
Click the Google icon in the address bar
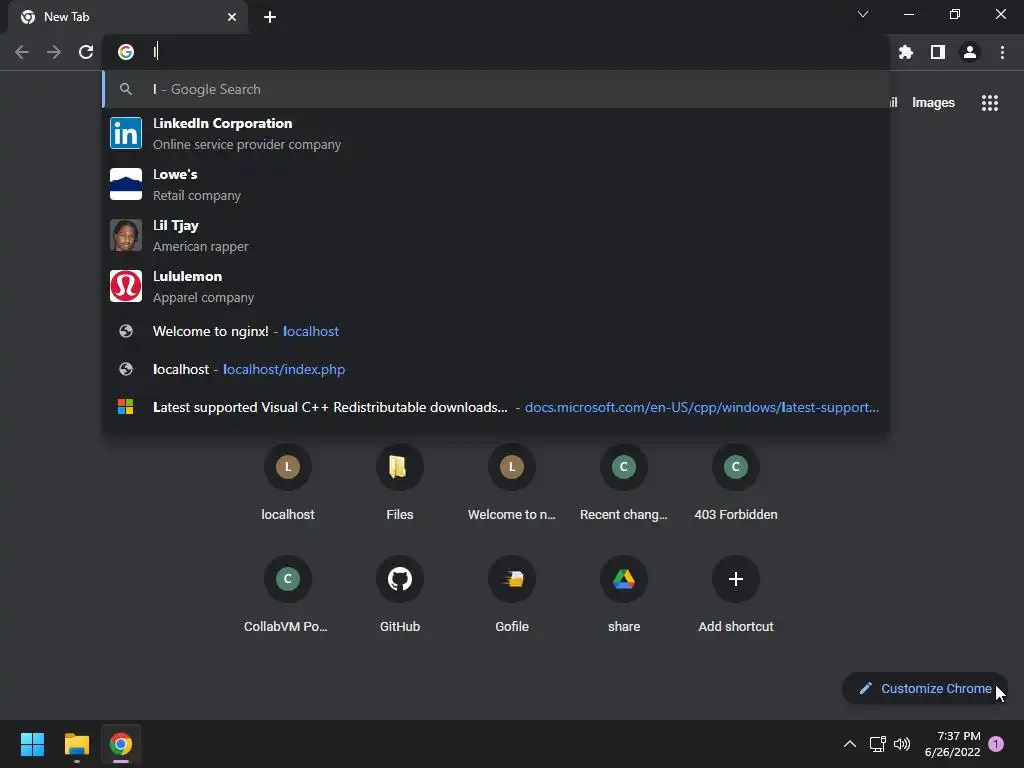tap(125, 52)
